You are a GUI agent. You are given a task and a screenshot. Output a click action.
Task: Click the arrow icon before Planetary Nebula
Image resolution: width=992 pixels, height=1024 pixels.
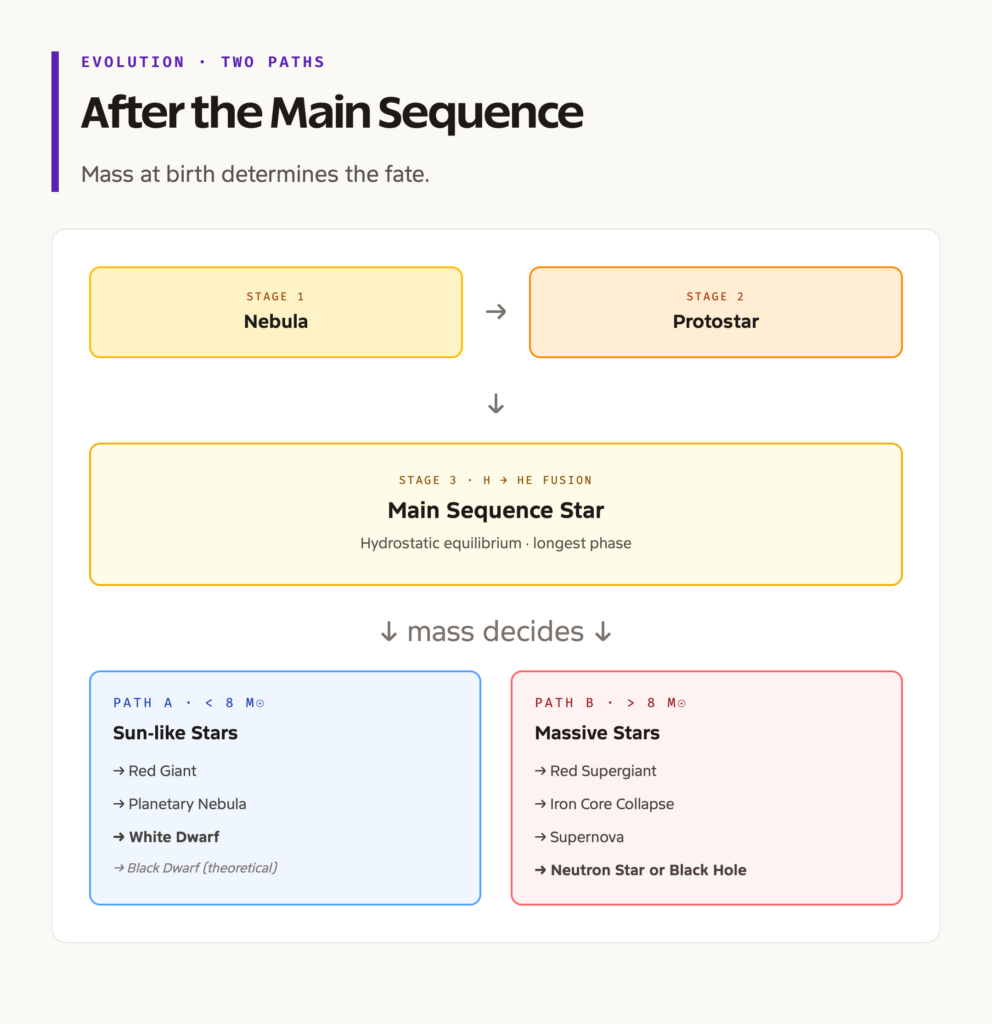(x=118, y=804)
